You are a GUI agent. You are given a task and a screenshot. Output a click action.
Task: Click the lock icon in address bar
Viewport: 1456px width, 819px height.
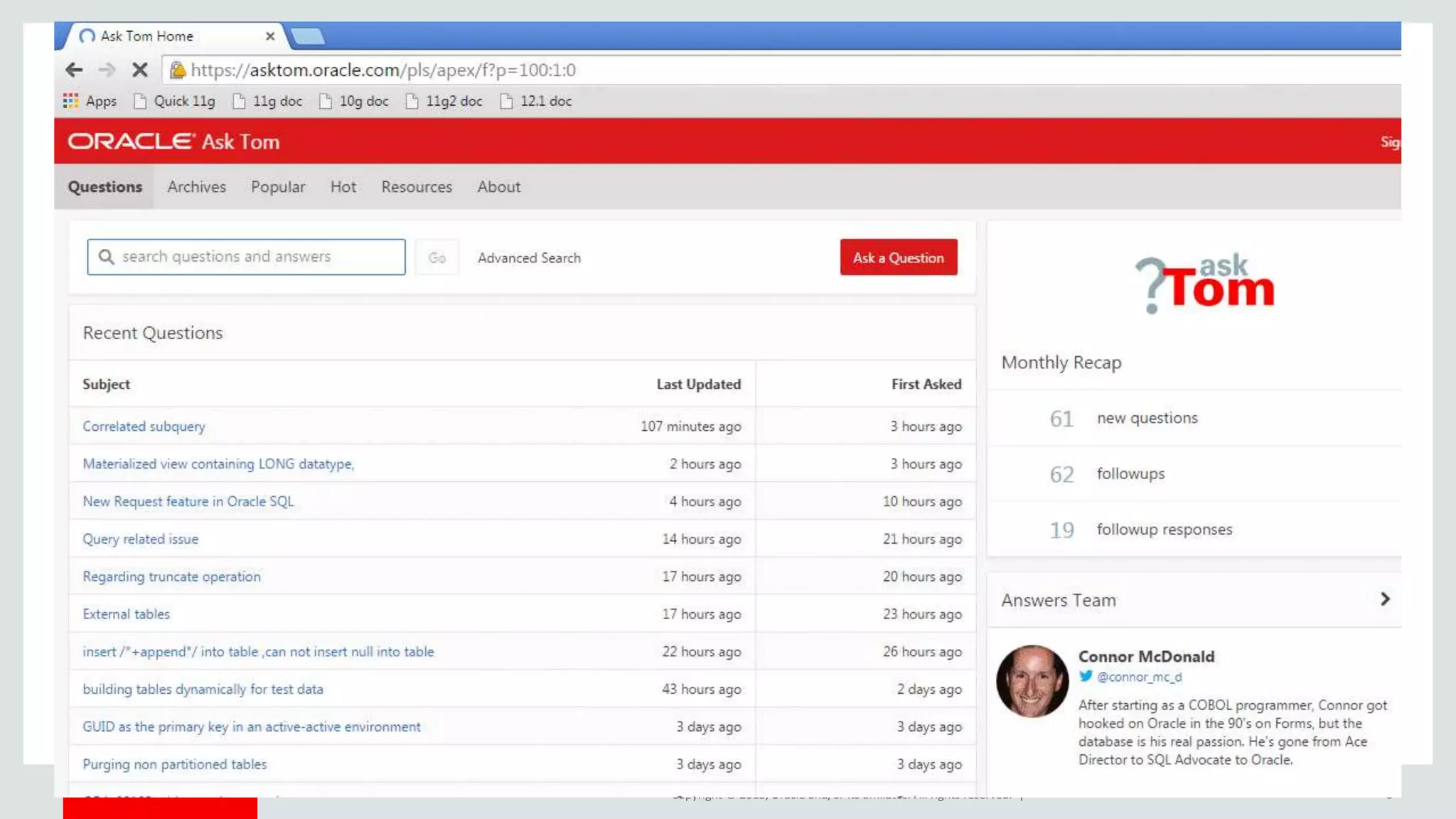tap(178, 70)
